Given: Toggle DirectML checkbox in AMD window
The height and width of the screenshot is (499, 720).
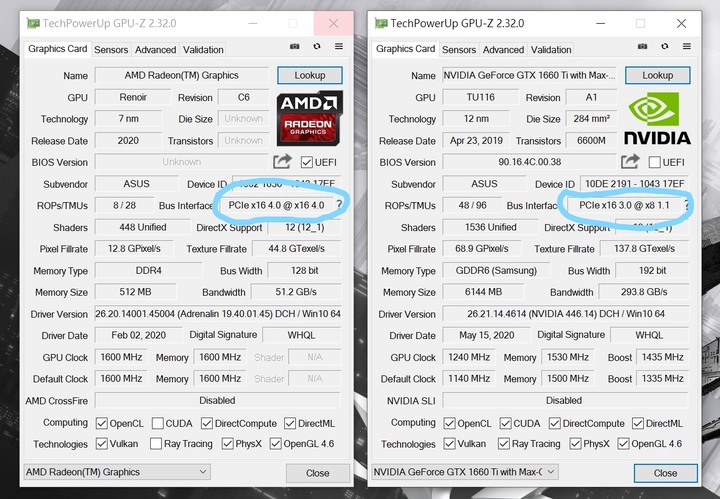Looking at the screenshot, I should 290,423.
